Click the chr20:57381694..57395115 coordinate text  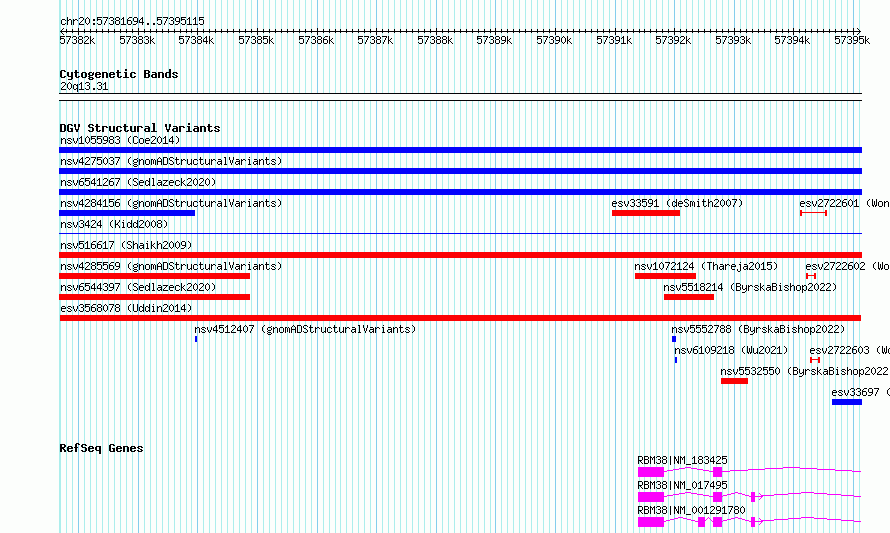pyautogui.click(x=132, y=21)
